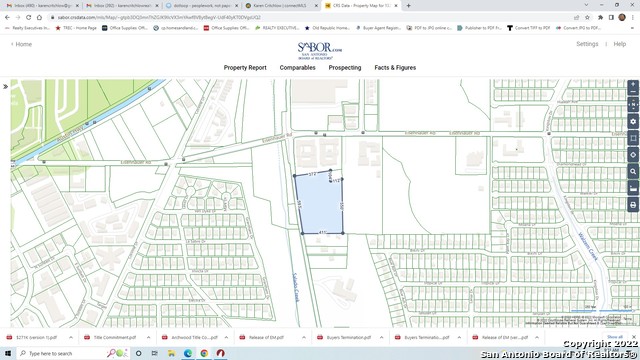This screenshot has width=640, height=360.
Task: Open Google Chrome from taskbar
Action: click(x=204, y=353)
